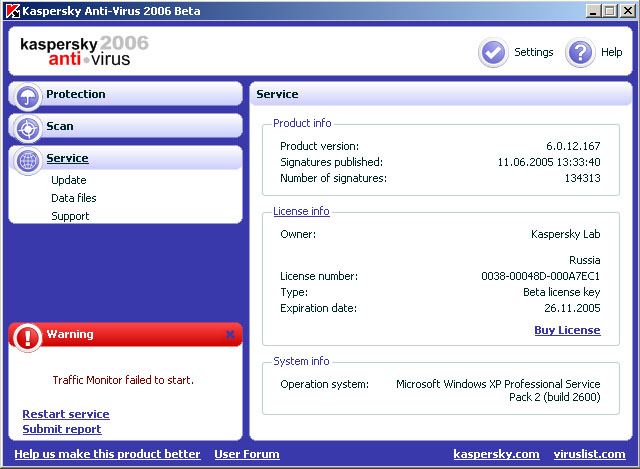The width and height of the screenshot is (640, 469).
Task: Click the Service globe icon
Action: coord(28,160)
